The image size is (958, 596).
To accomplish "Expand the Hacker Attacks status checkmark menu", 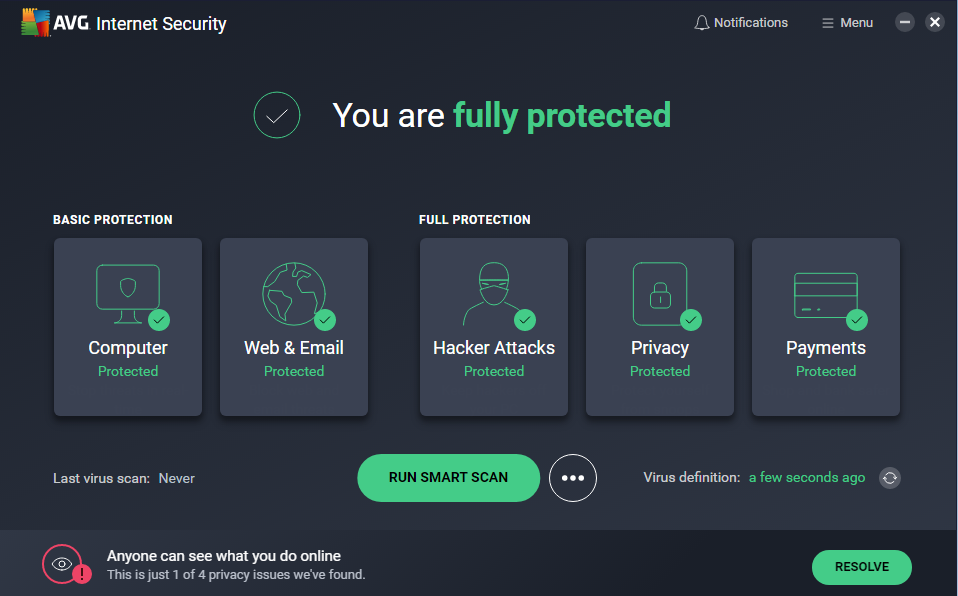I will point(524,321).
